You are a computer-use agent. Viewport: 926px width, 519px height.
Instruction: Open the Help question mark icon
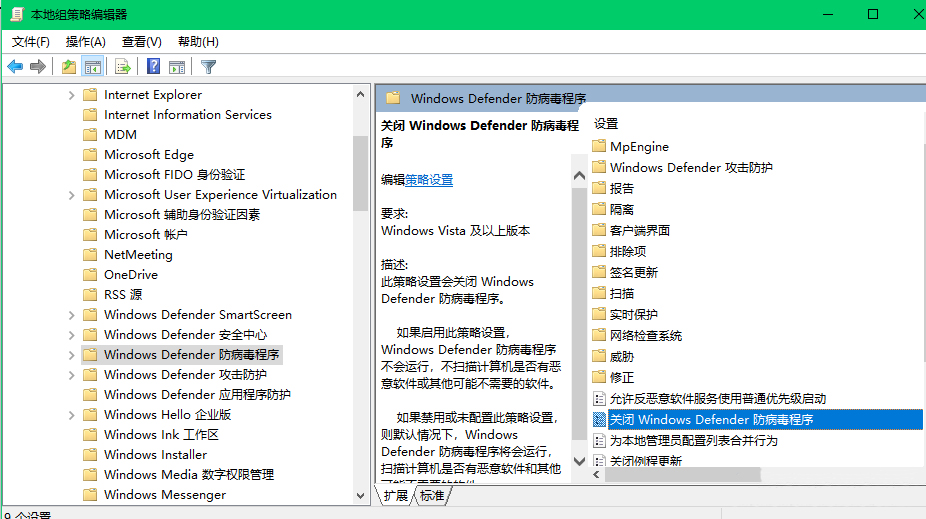click(154, 66)
